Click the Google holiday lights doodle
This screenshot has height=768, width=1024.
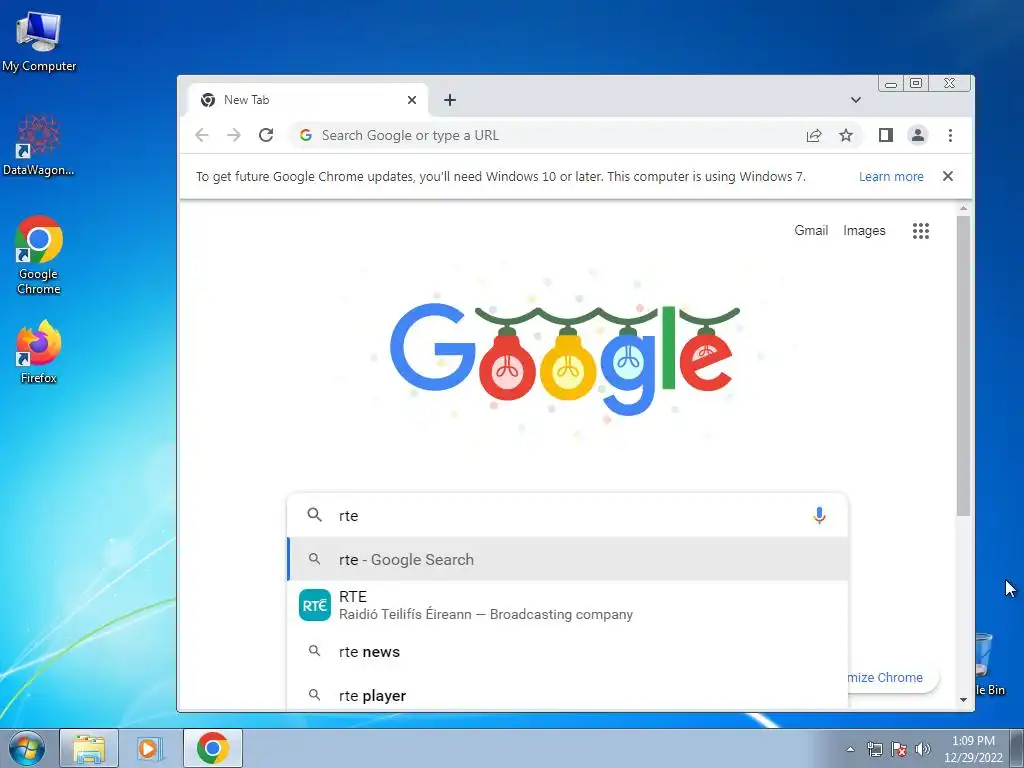pos(566,358)
